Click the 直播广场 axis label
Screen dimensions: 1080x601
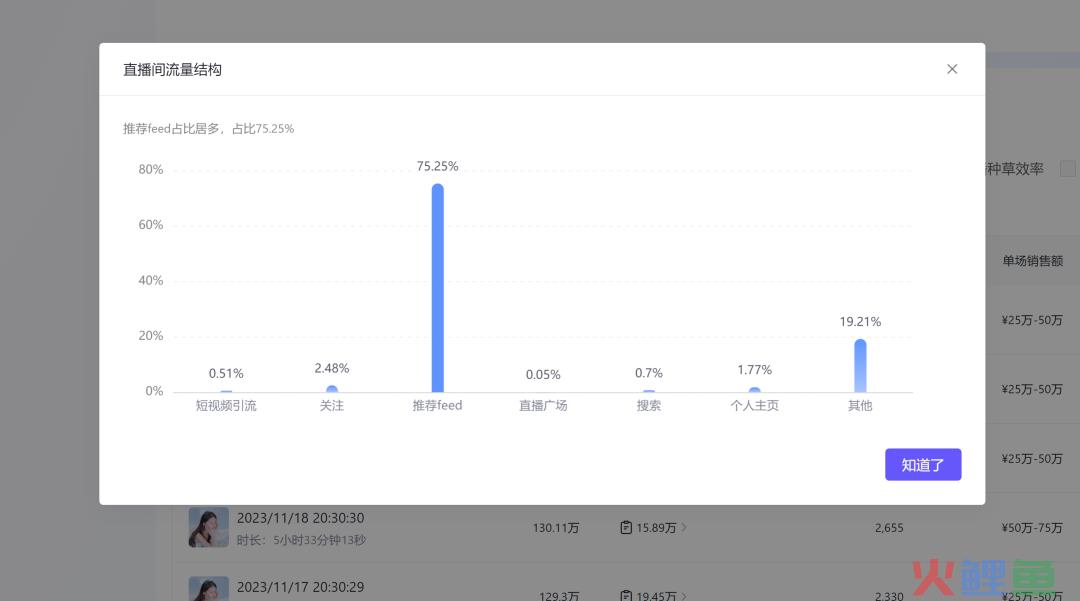[543, 406]
